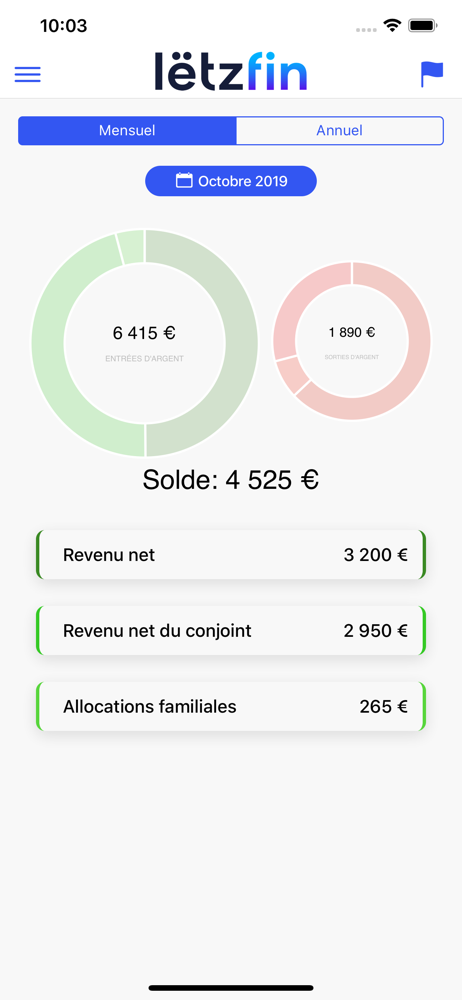Tap the small light green donut segment
462x1000 pixels.
point(131,247)
